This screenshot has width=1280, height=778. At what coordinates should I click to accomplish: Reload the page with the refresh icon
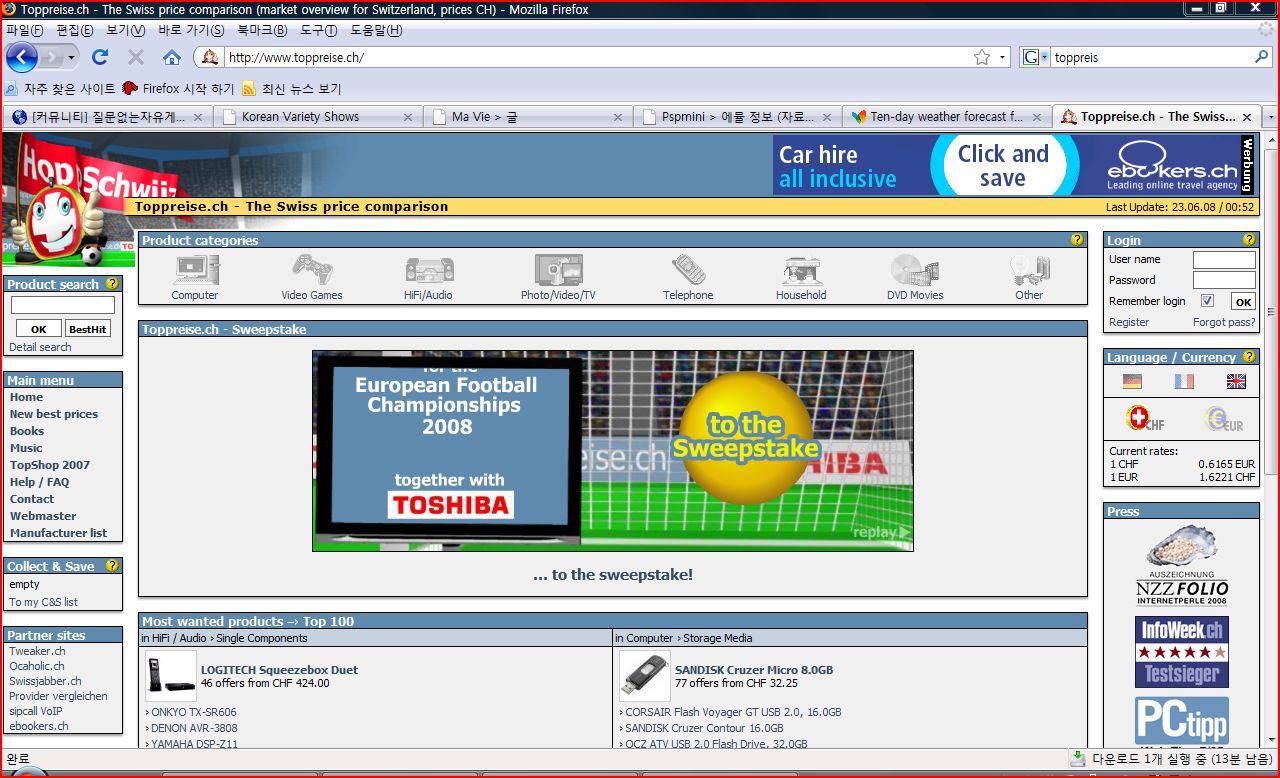click(100, 57)
